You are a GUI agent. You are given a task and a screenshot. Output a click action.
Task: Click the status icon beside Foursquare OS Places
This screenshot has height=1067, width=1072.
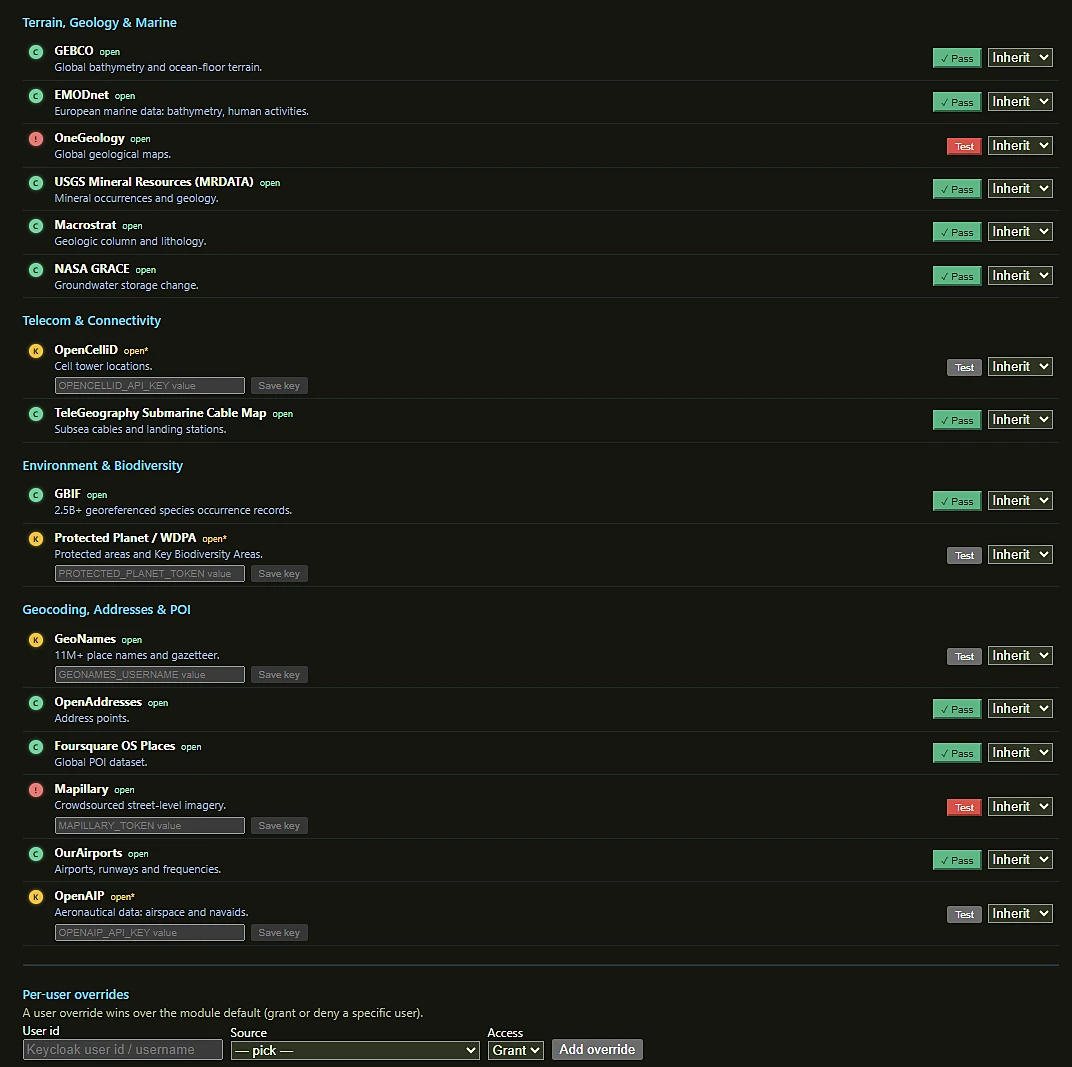click(36, 747)
